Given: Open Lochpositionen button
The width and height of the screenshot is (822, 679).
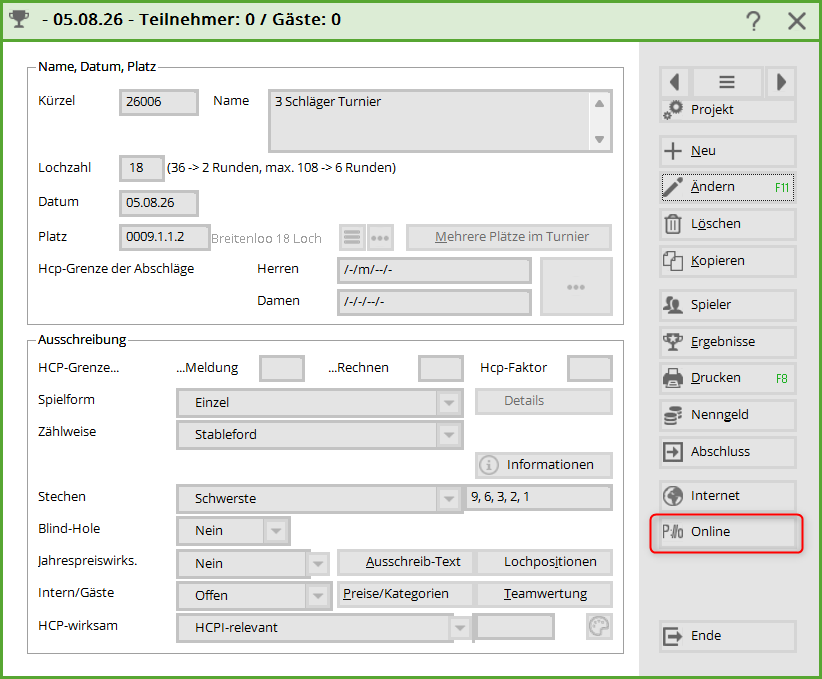Looking at the screenshot, I should (545, 562).
